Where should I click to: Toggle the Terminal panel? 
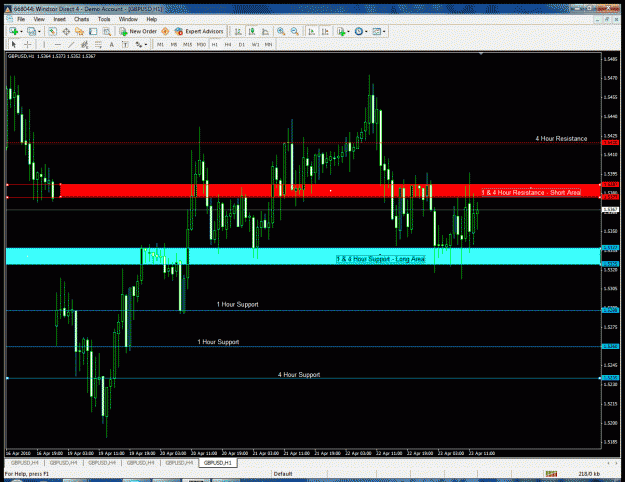pyautogui.click(x=93, y=31)
